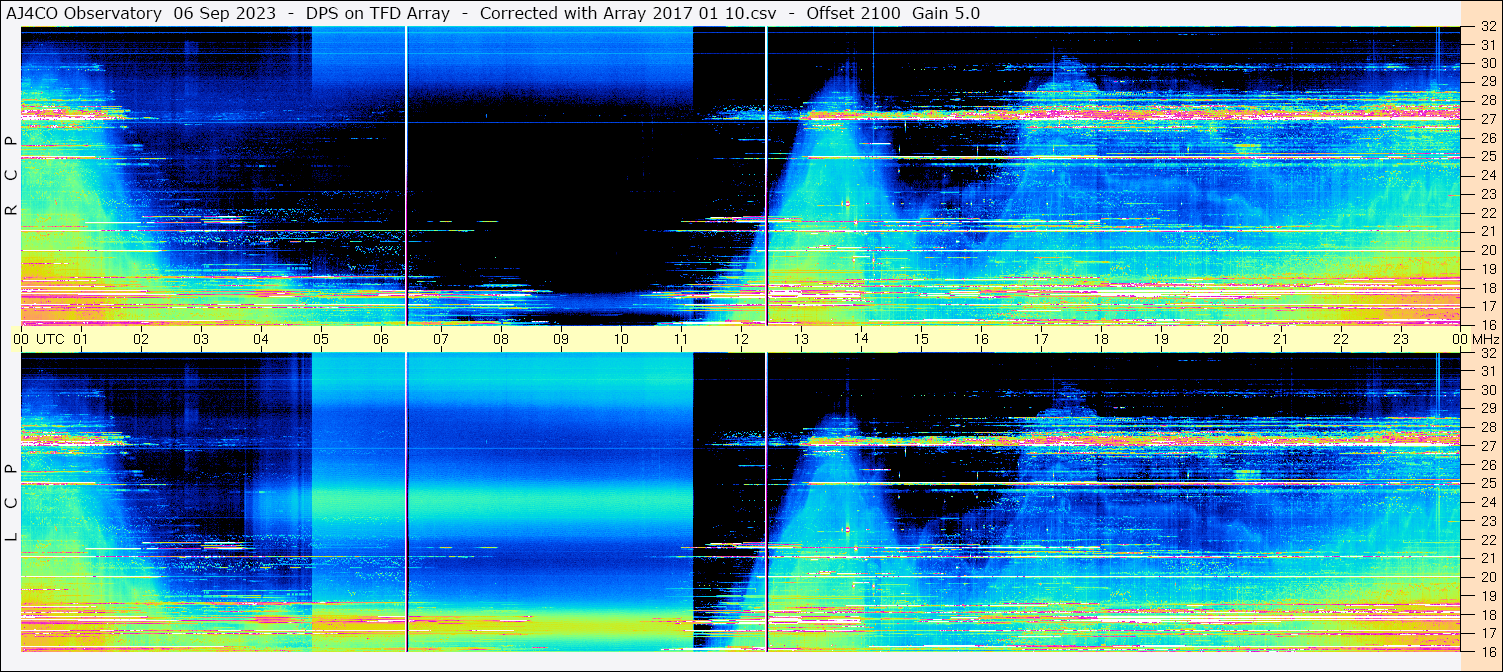Select hour 15 on the time axis
Screen dimensions: 1503x672
[x=921, y=340]
